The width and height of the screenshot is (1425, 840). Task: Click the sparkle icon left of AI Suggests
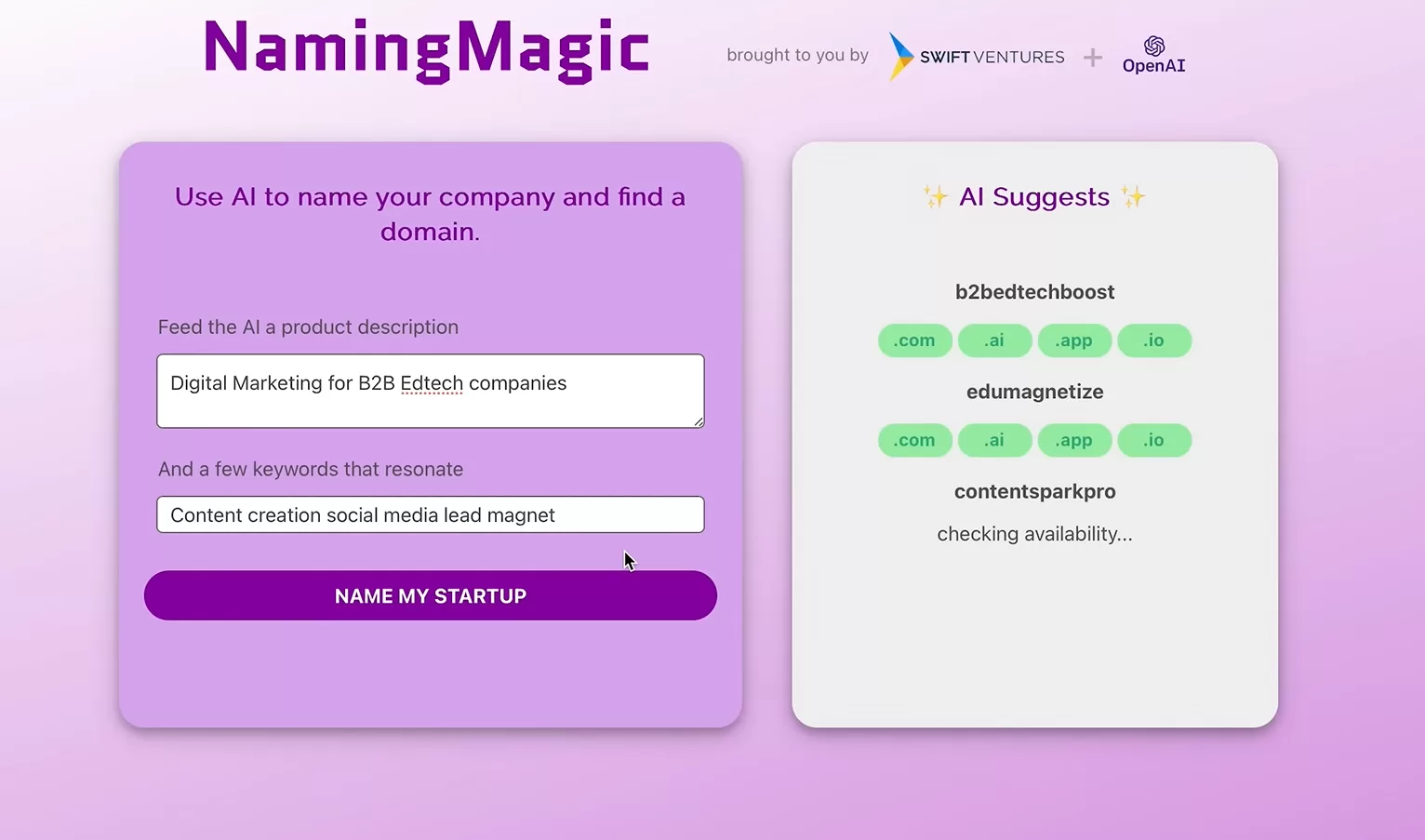pos(936,196)
